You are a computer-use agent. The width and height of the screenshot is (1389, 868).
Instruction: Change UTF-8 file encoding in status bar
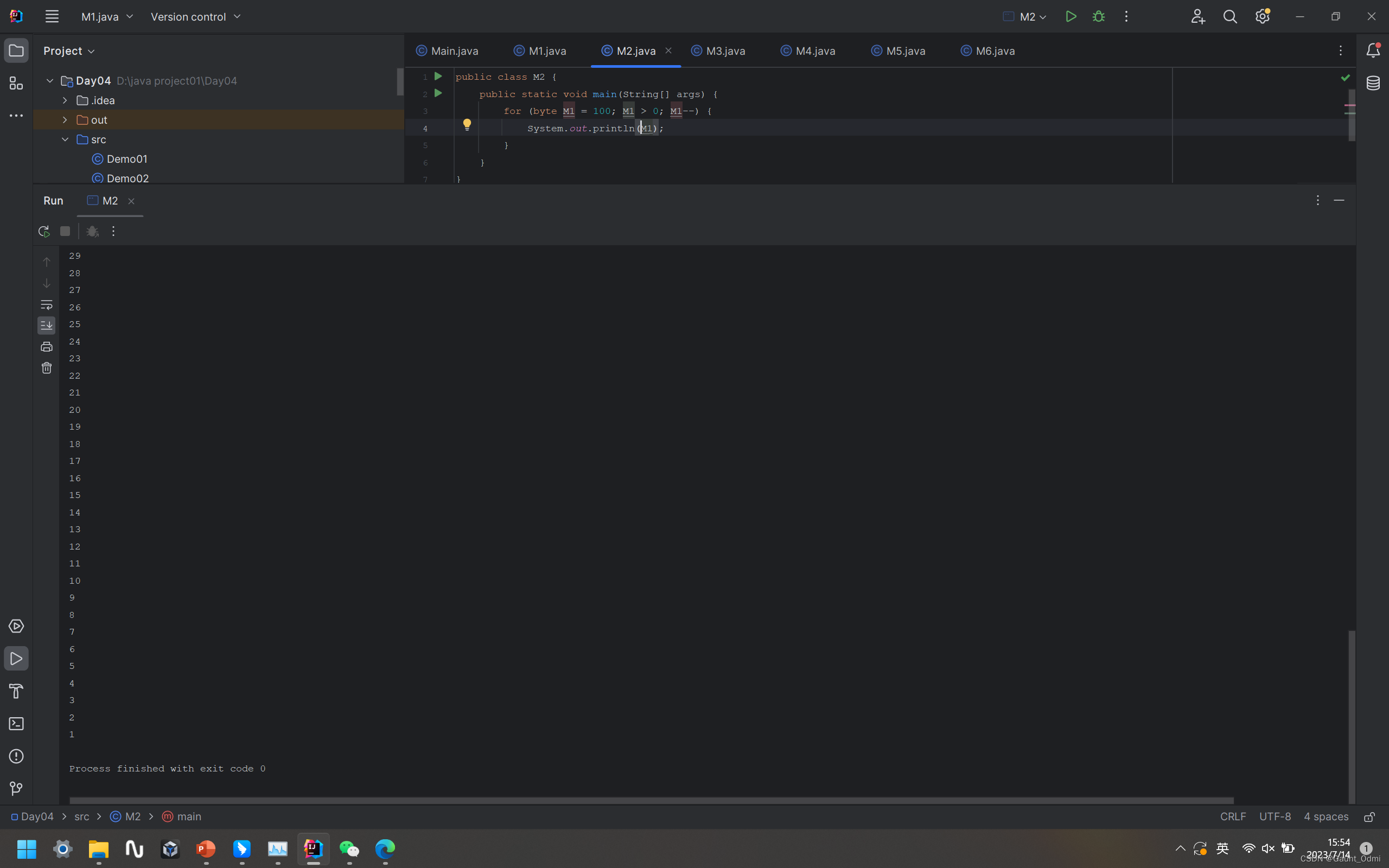(1275, 816)
